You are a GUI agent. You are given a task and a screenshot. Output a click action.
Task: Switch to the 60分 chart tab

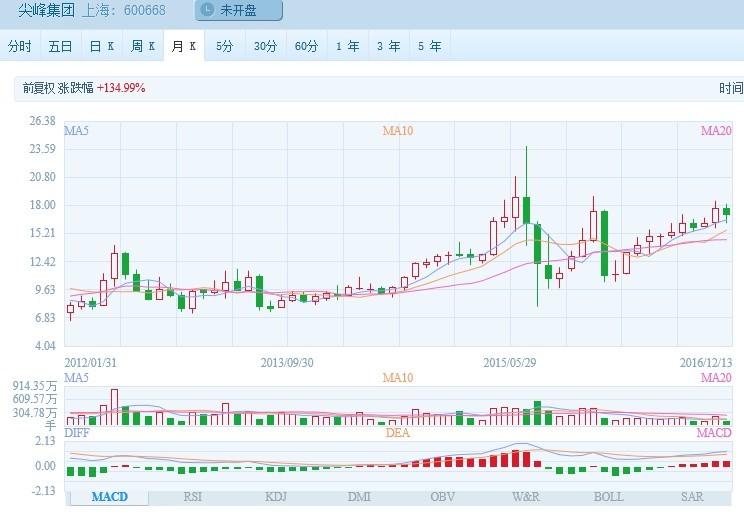307,46
